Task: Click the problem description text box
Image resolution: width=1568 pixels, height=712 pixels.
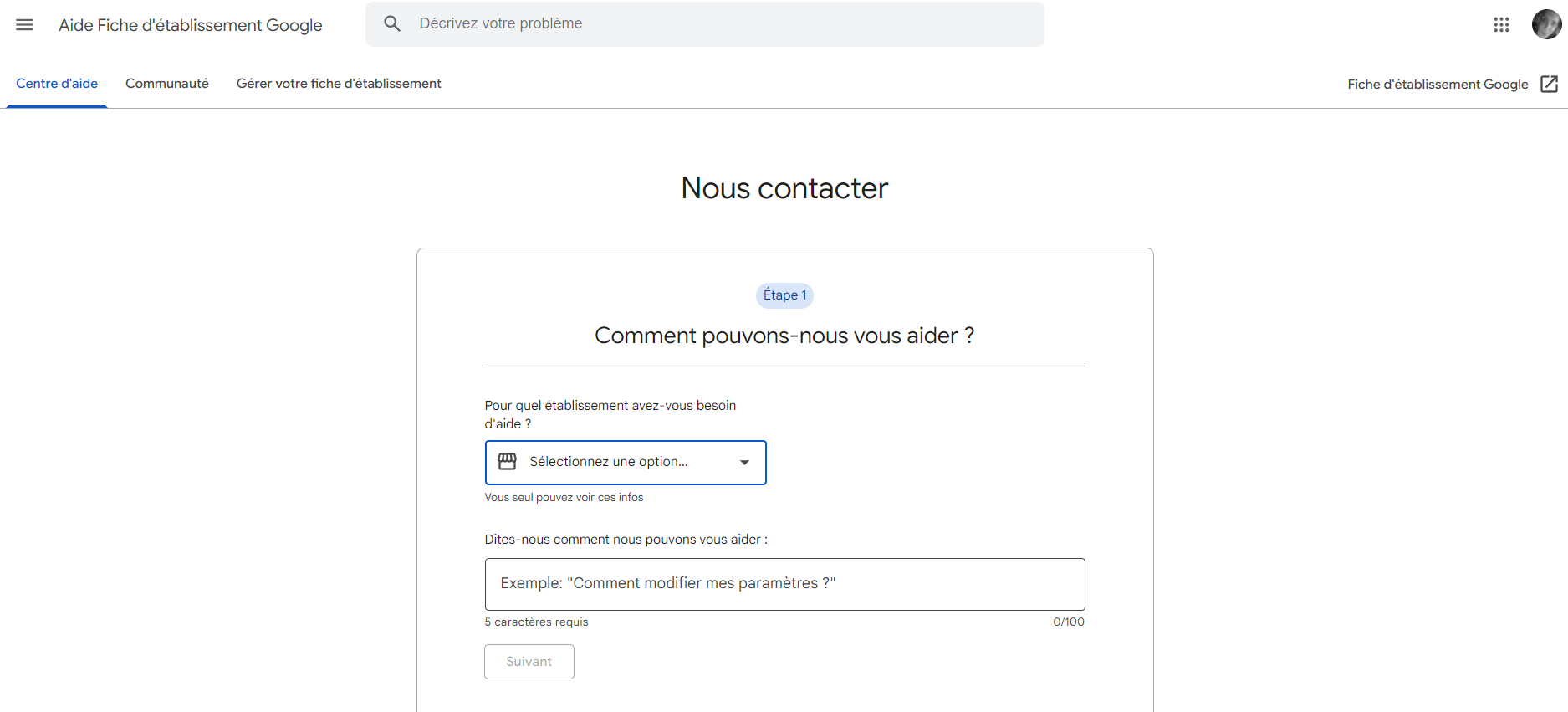Action: tap(784, 583)
